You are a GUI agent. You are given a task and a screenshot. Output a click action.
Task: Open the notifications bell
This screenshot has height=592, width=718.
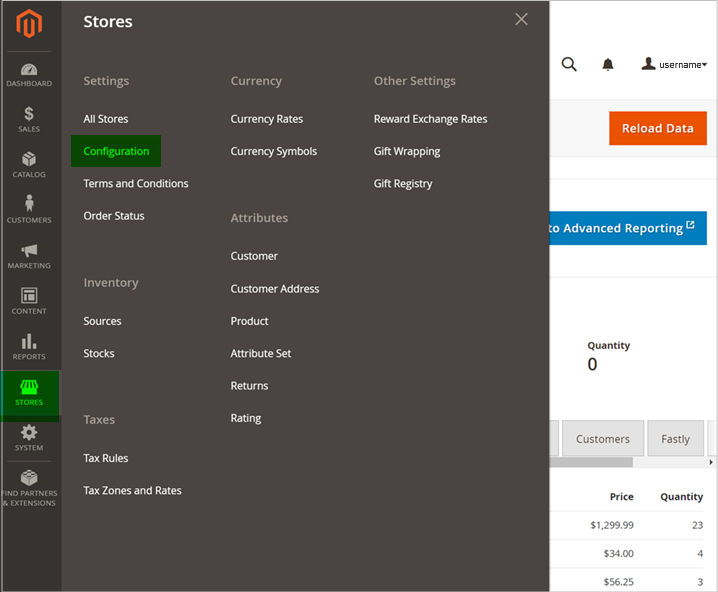608,65
